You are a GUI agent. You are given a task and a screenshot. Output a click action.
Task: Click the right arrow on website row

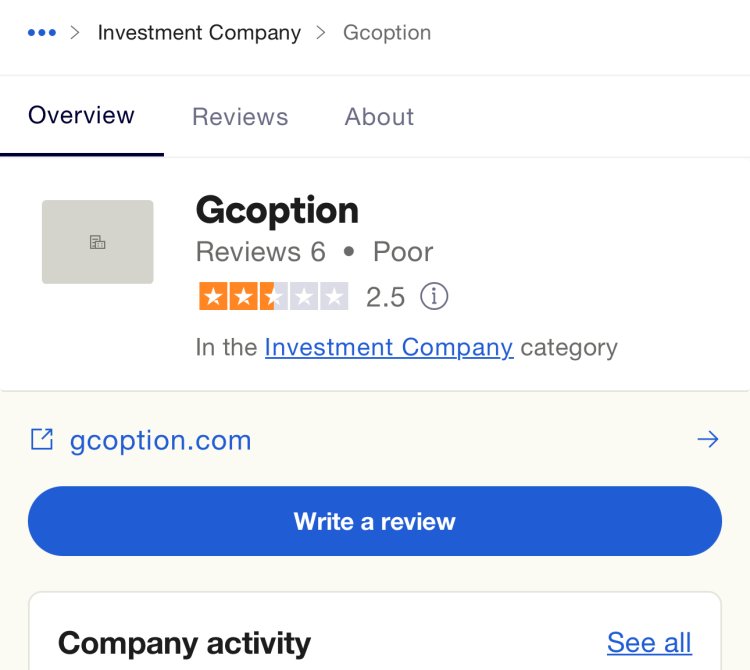tap(708, 439)
